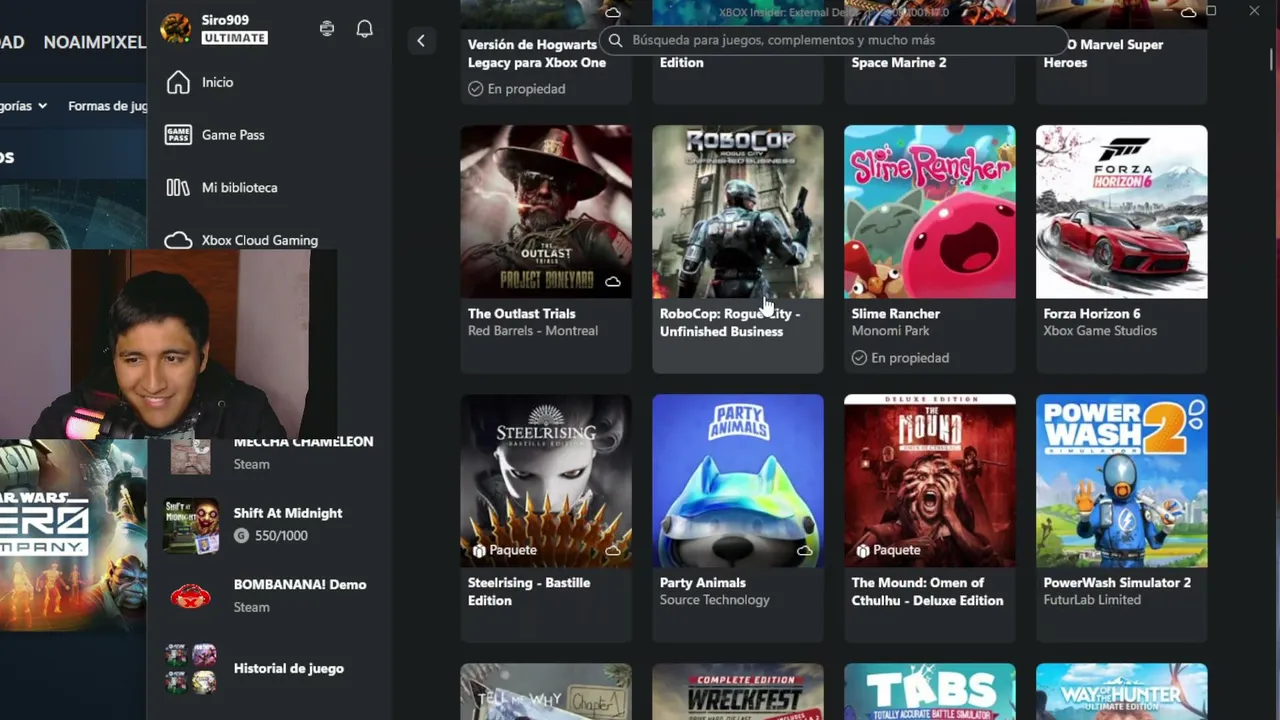Screen dimensions: 1280x720
Task: Open the BOMBANANA! Demo game icon
Action: [x=191, y=596]
